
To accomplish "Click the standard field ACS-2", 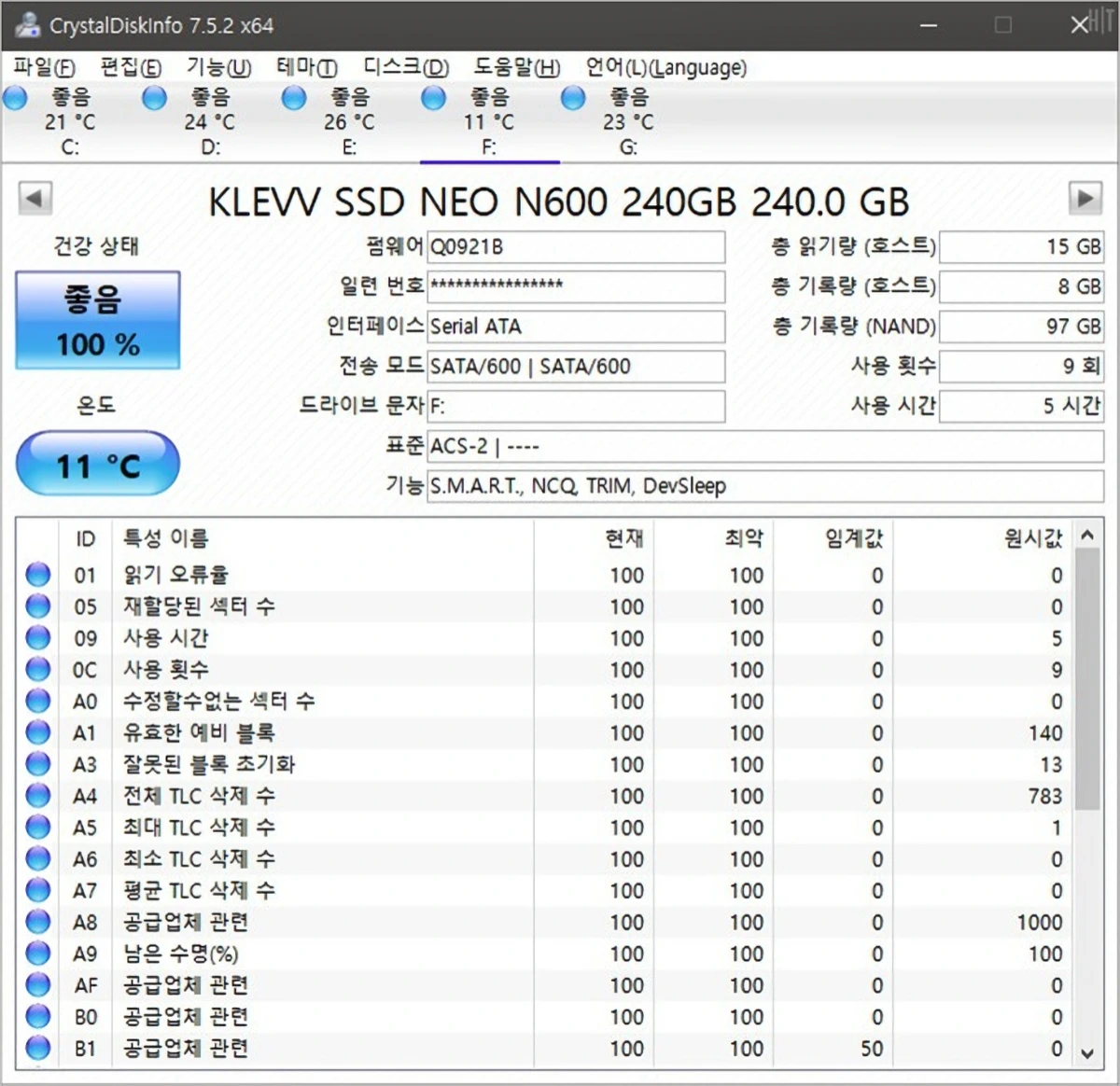I will (765, 446).
